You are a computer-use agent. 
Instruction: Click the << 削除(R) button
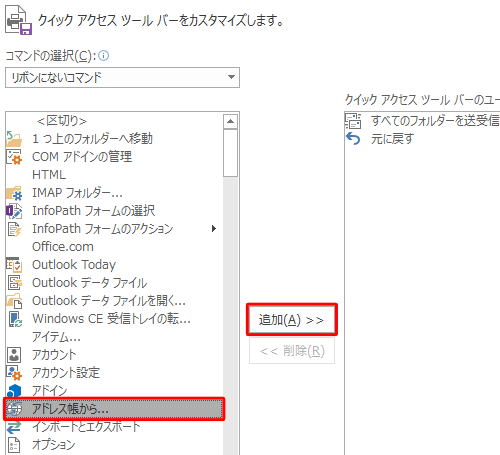pos(292,351)
